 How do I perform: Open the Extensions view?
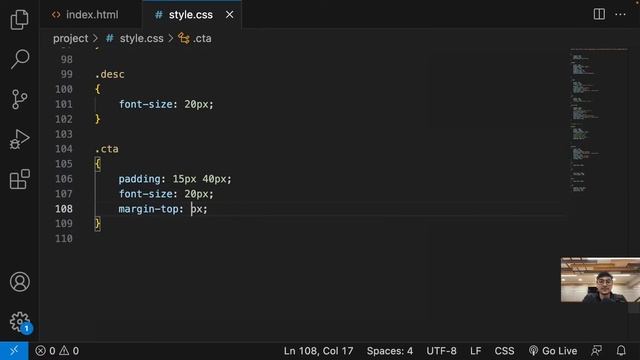[x=19, y=179]
